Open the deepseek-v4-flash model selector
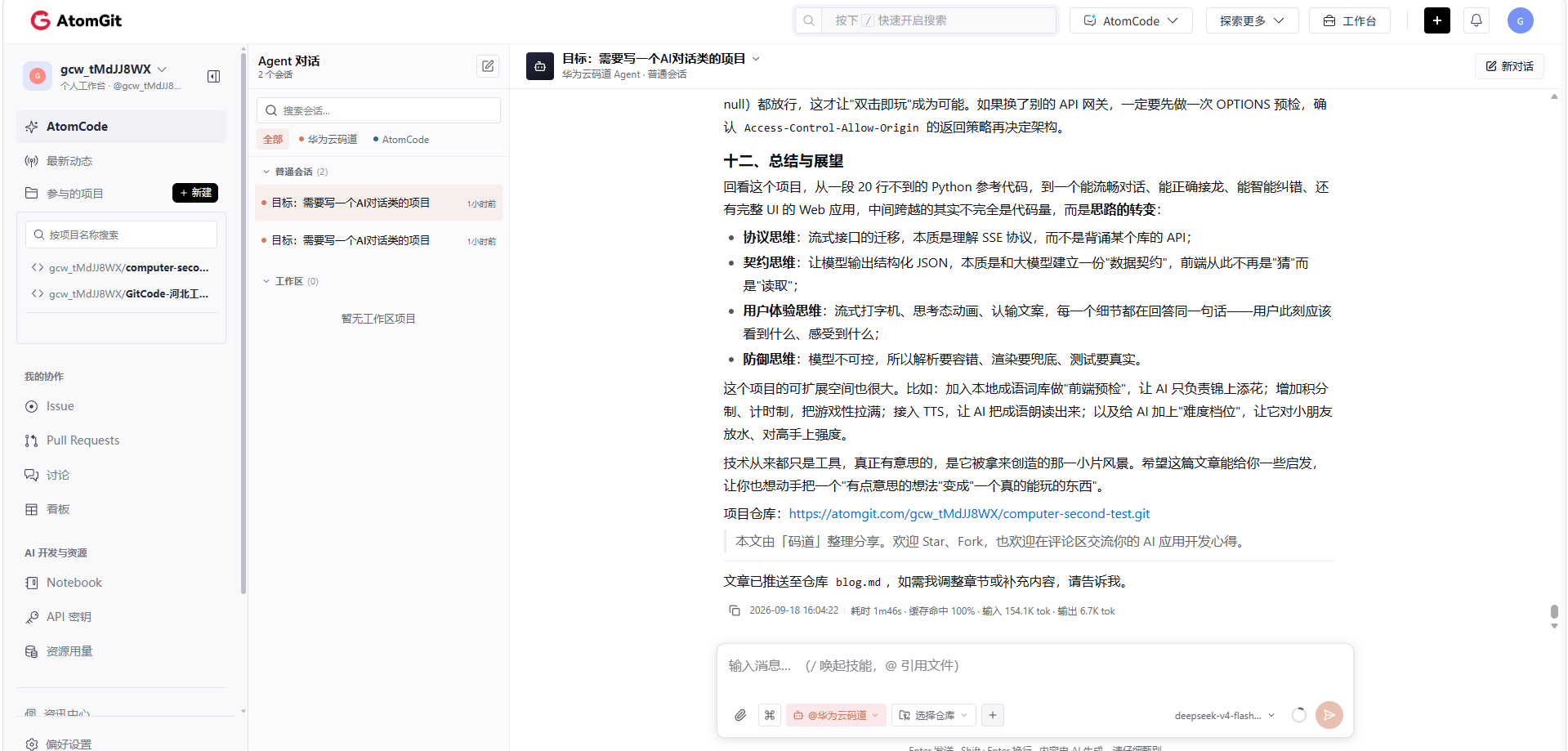 click(x=1224, y=716)
